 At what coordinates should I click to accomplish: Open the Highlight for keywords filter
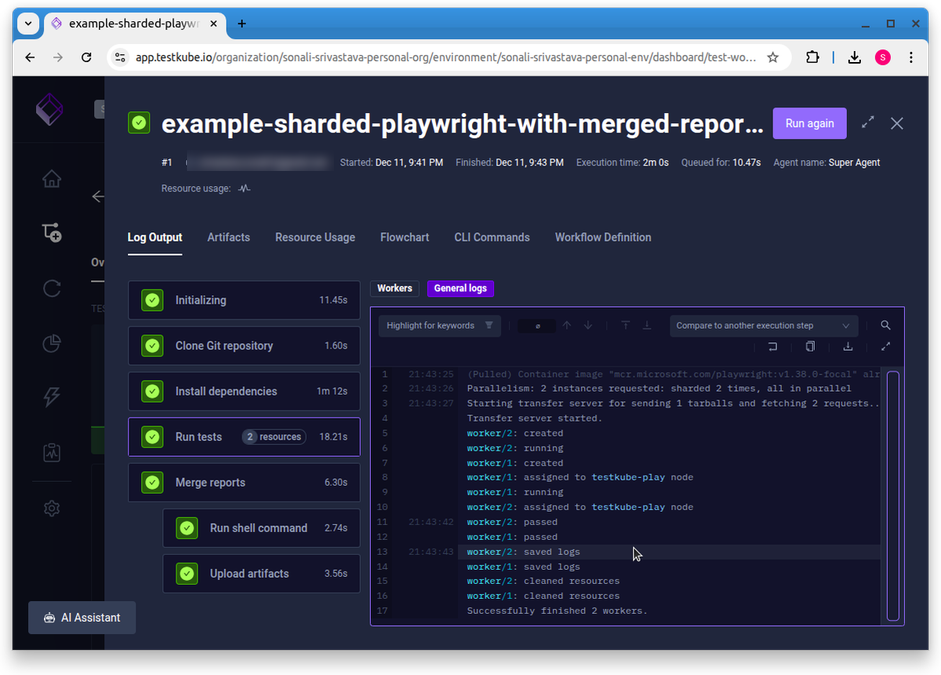(x=439, y=326)
